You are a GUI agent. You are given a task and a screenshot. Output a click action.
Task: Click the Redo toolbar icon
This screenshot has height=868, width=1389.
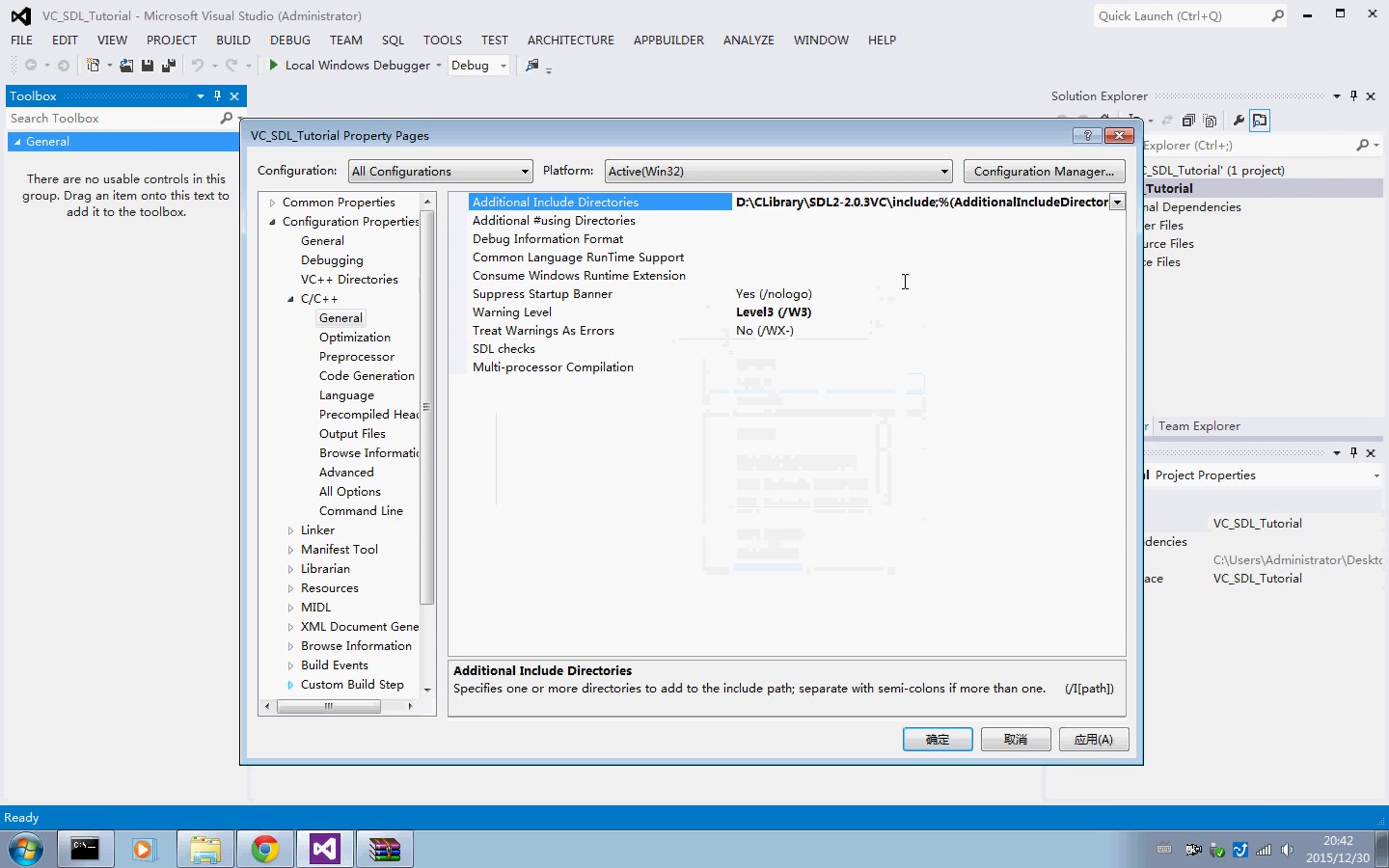pos(231,66)
